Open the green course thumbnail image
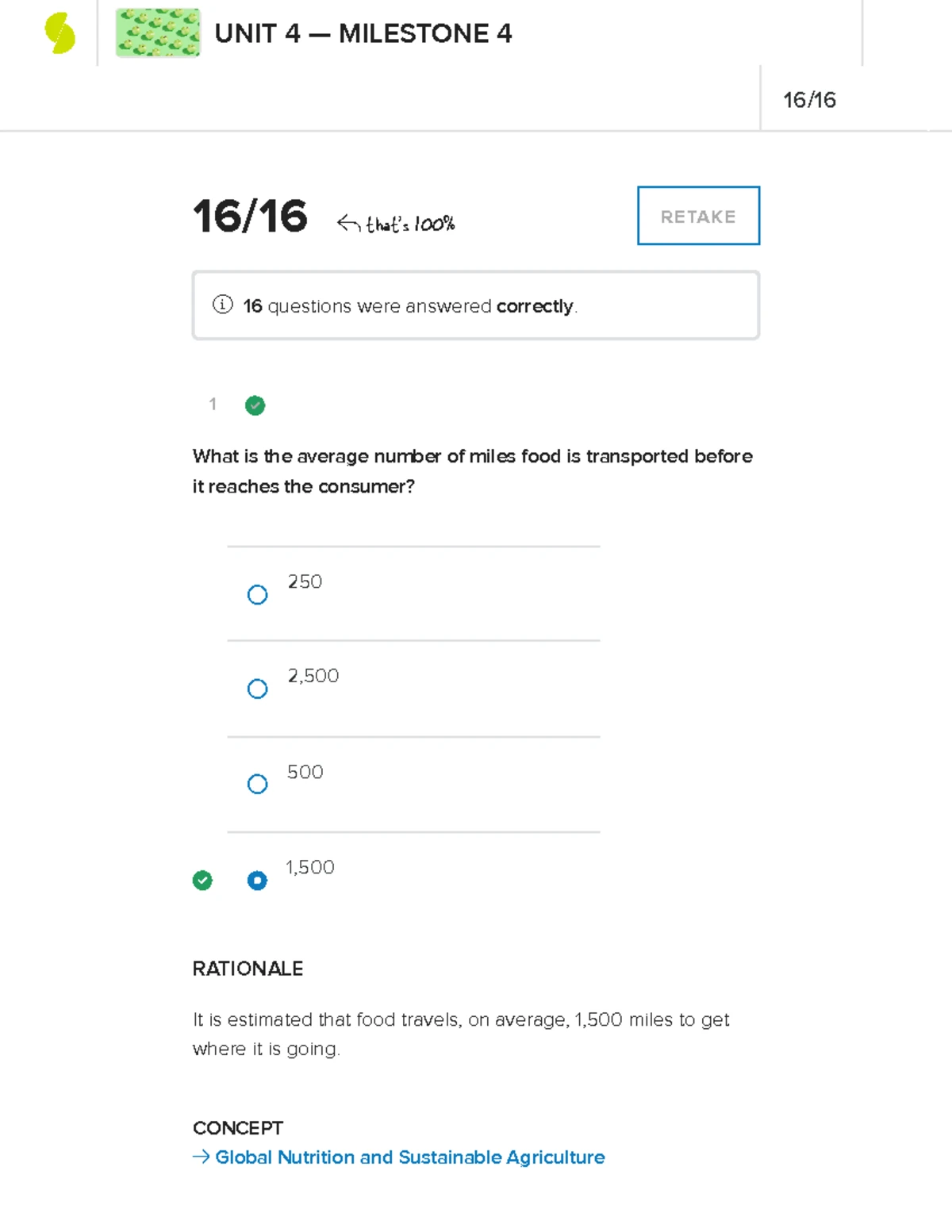 (158, 33)
